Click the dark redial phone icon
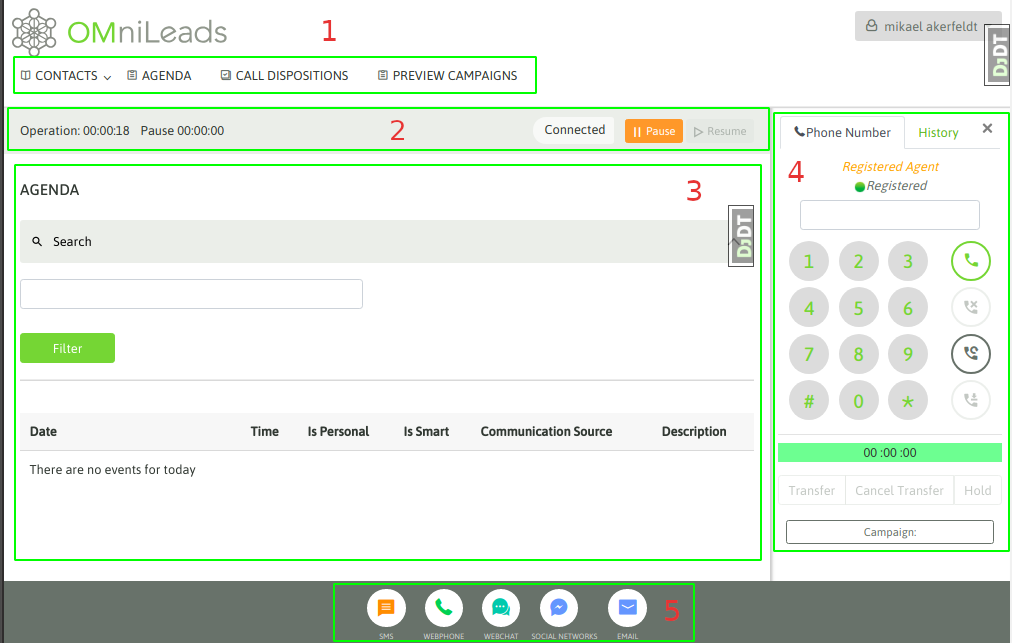The image size is (1012, 643). click(x=971, y=354)
